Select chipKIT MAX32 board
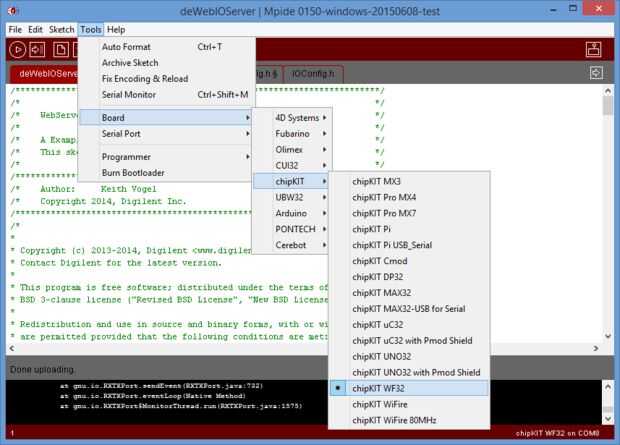Image resolution: width=620 pixels, height=445 pixels. 409,293
